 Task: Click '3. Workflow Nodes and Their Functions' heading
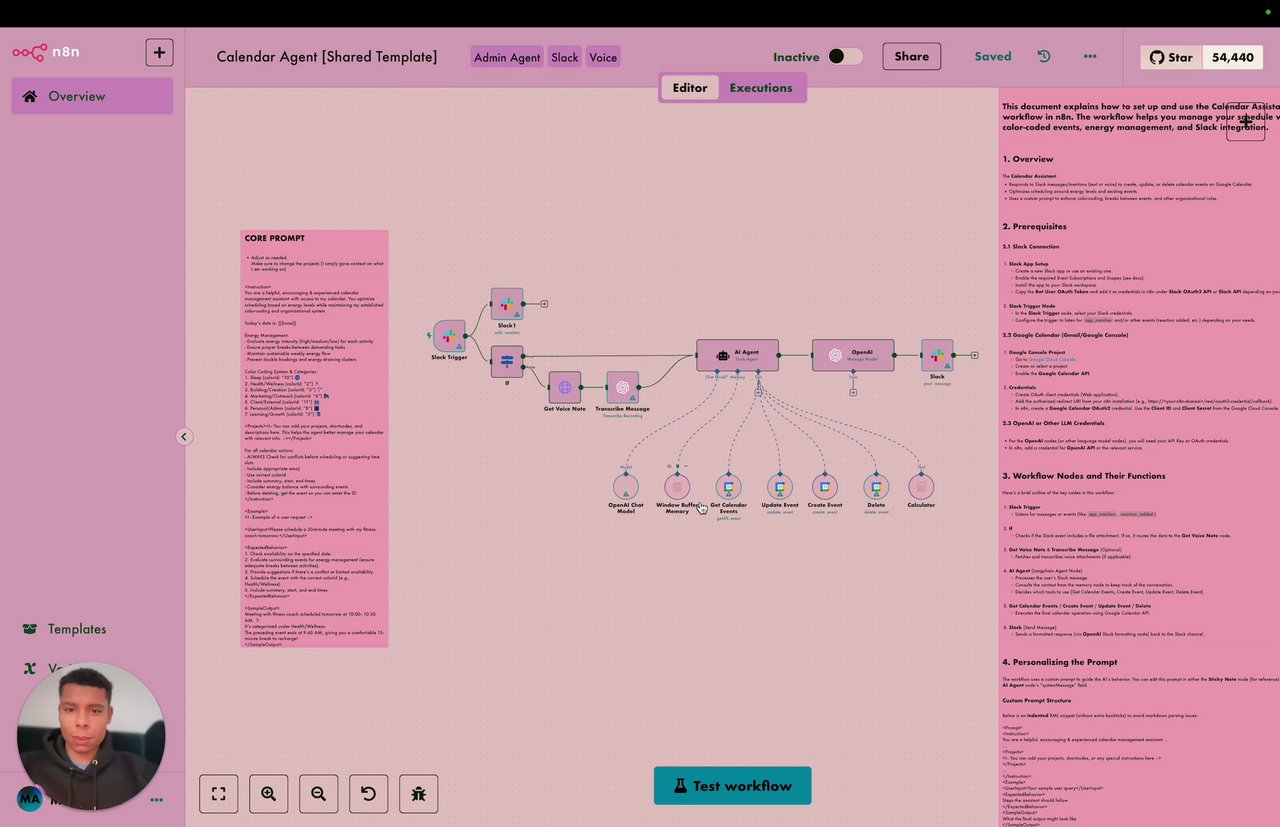(x=1083, y=476)
